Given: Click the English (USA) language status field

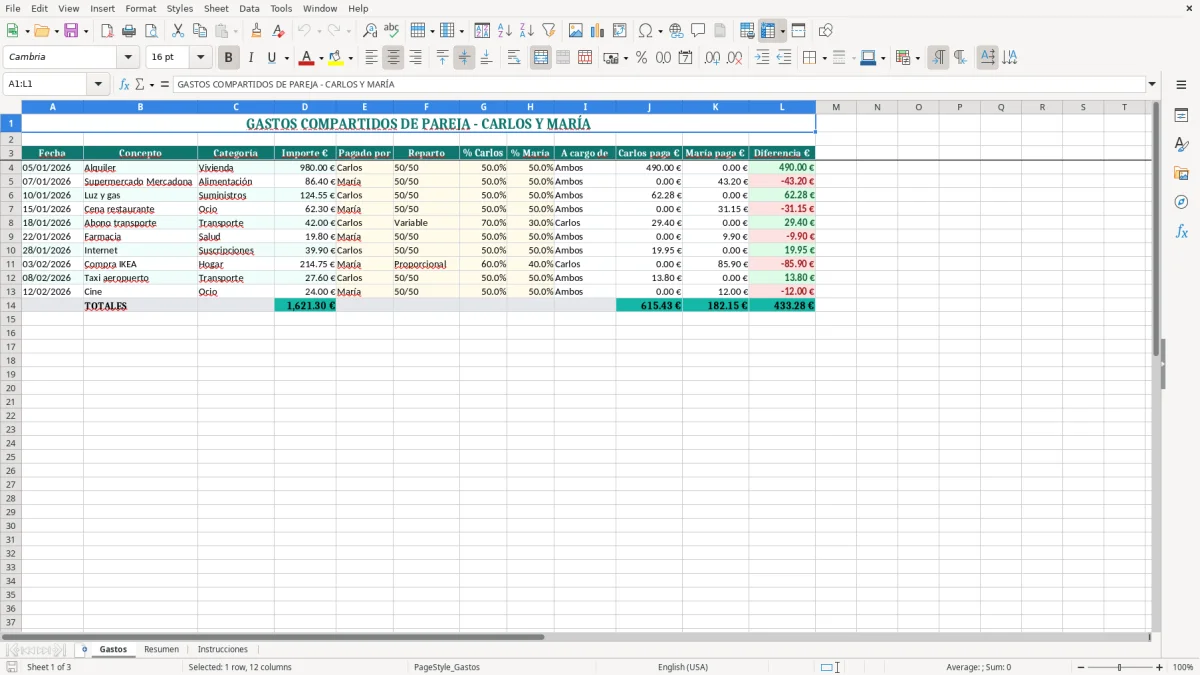Looking at the screenshot, I should pyautogui.click(x=683, y=667).
